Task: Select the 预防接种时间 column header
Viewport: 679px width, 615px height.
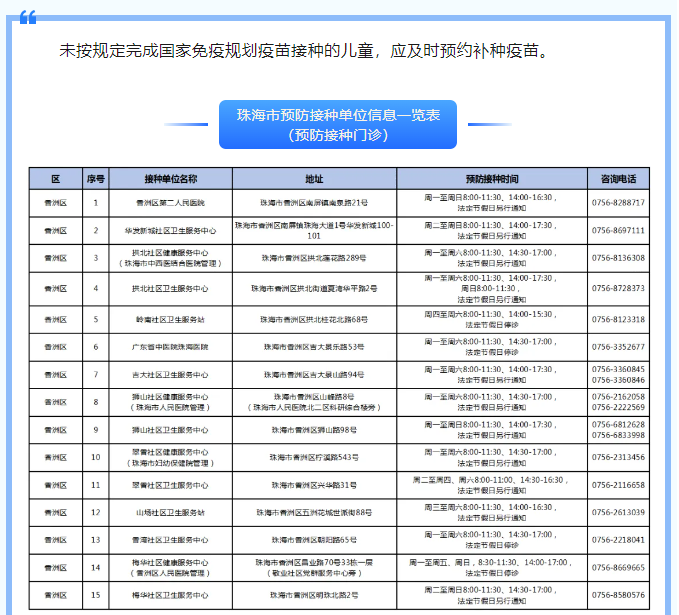Action: tap(492, 179)
